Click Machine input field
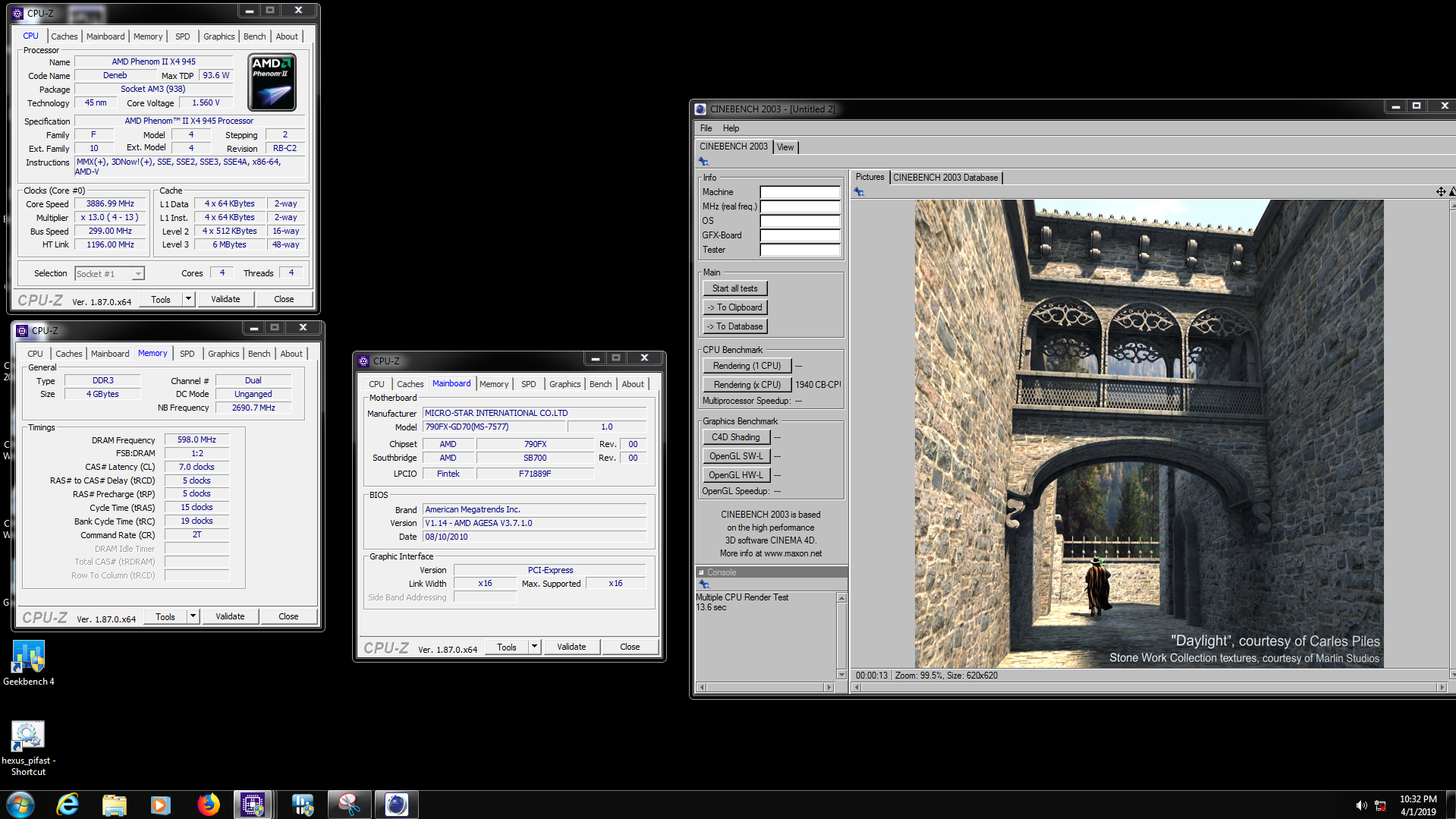 pos(800,193)
